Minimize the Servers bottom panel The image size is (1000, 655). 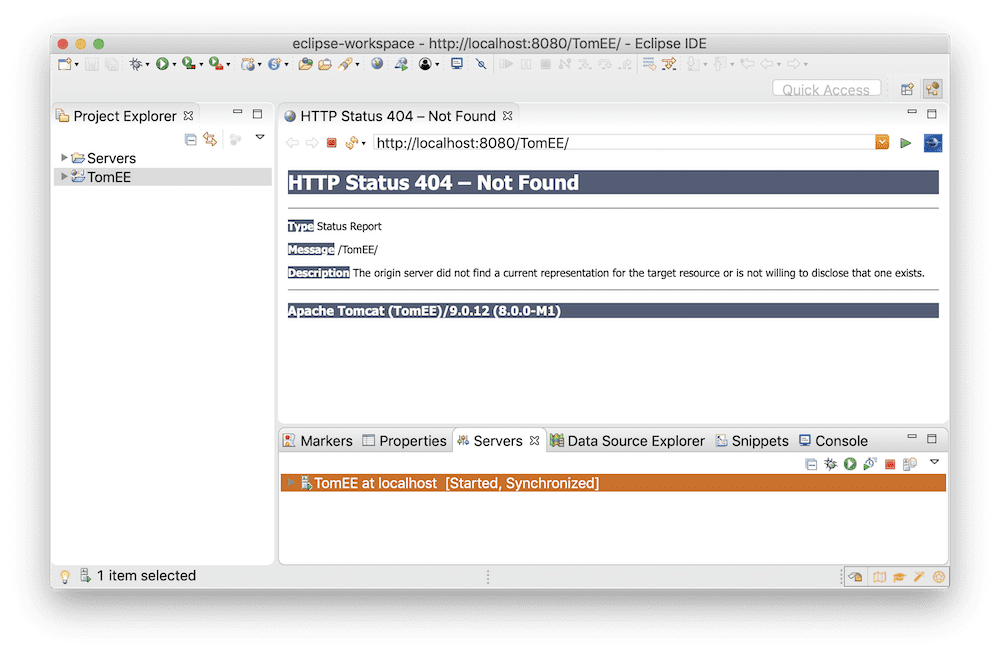tap(912, 437)
